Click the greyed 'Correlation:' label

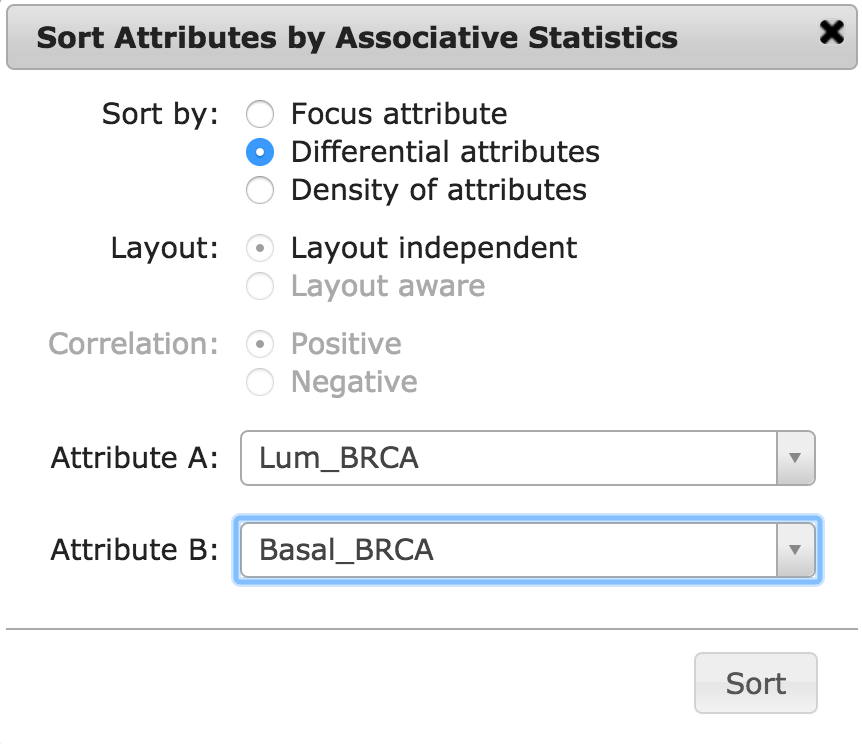[x=133, y=344]
